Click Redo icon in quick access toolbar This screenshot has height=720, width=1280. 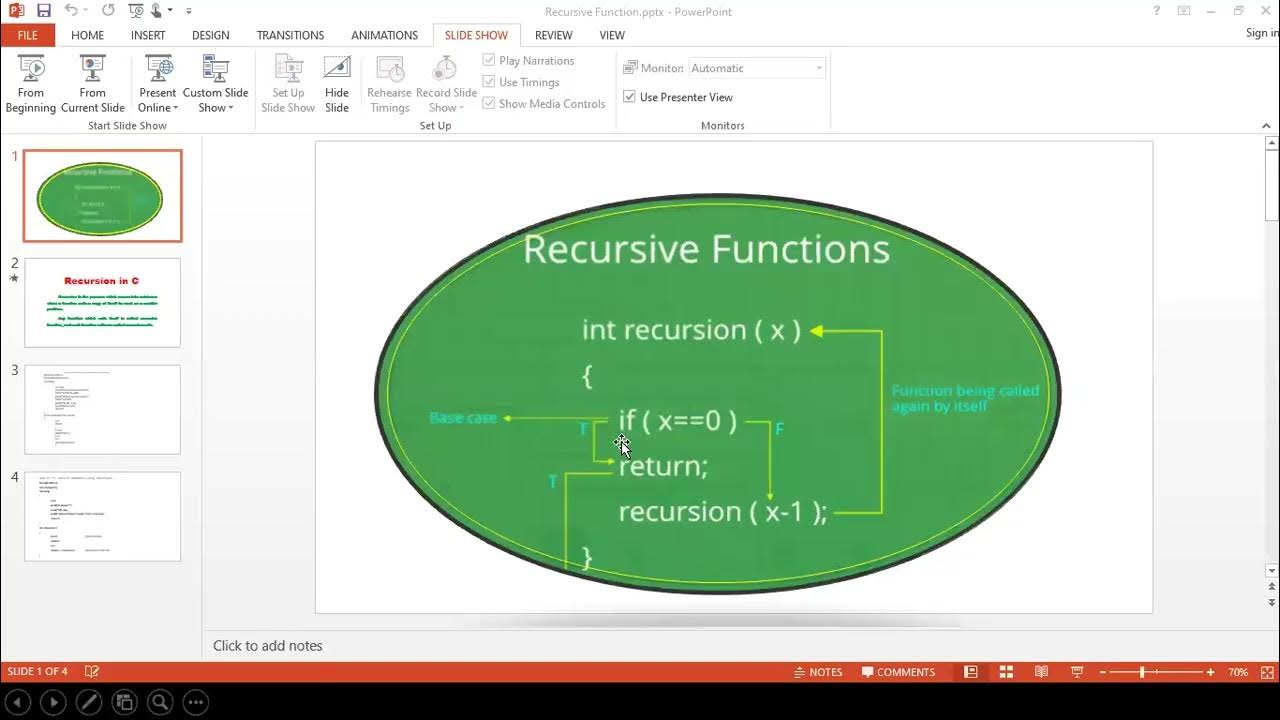coord(107,11)
